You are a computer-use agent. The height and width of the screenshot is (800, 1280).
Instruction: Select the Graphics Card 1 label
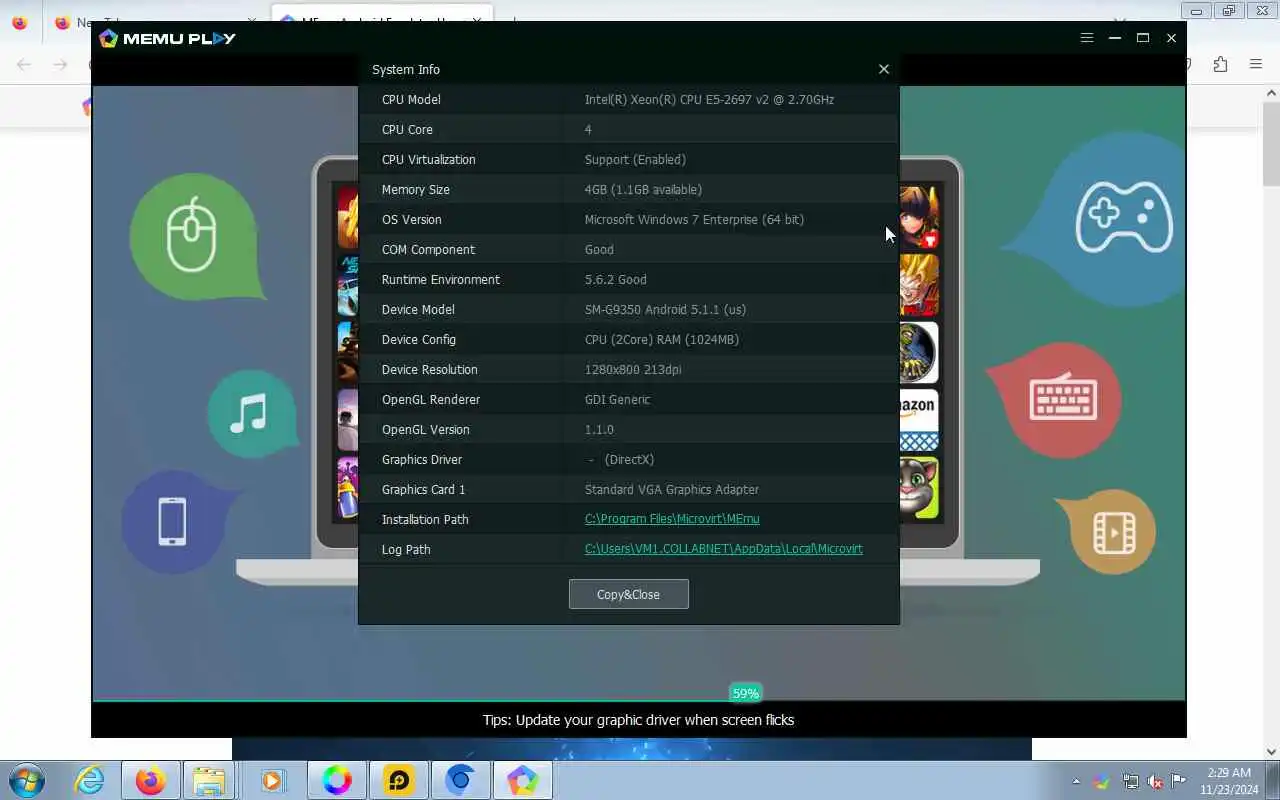pyautogui.click(x=423, y=489)
